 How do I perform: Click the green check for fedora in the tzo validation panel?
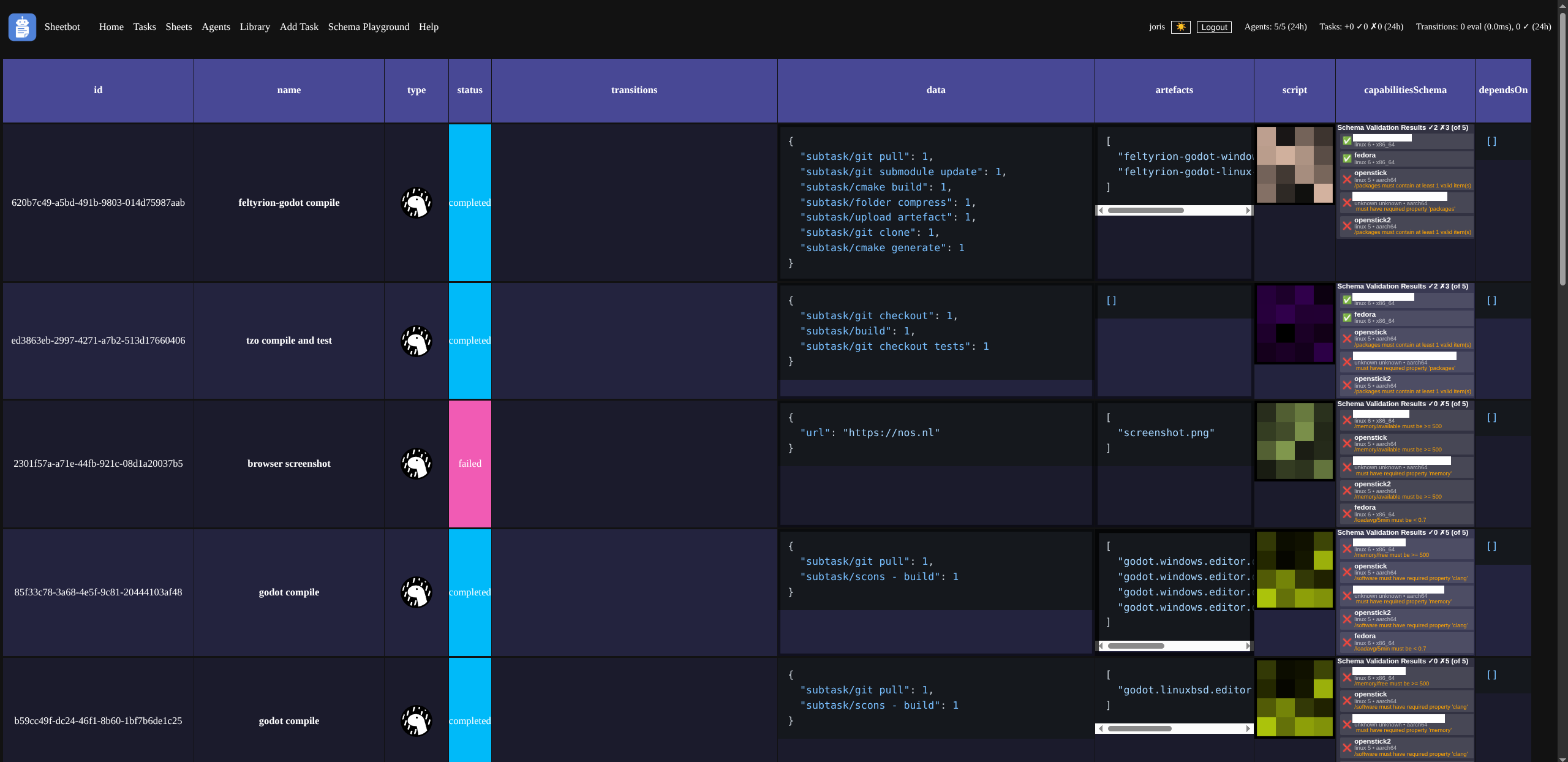click(1347, 317)
